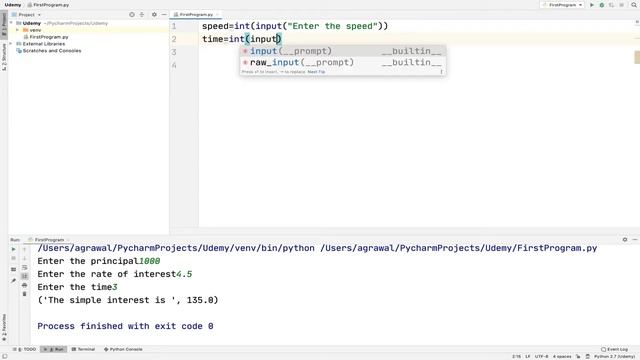Click the UTF-8 encoding status item

point(542,356)
